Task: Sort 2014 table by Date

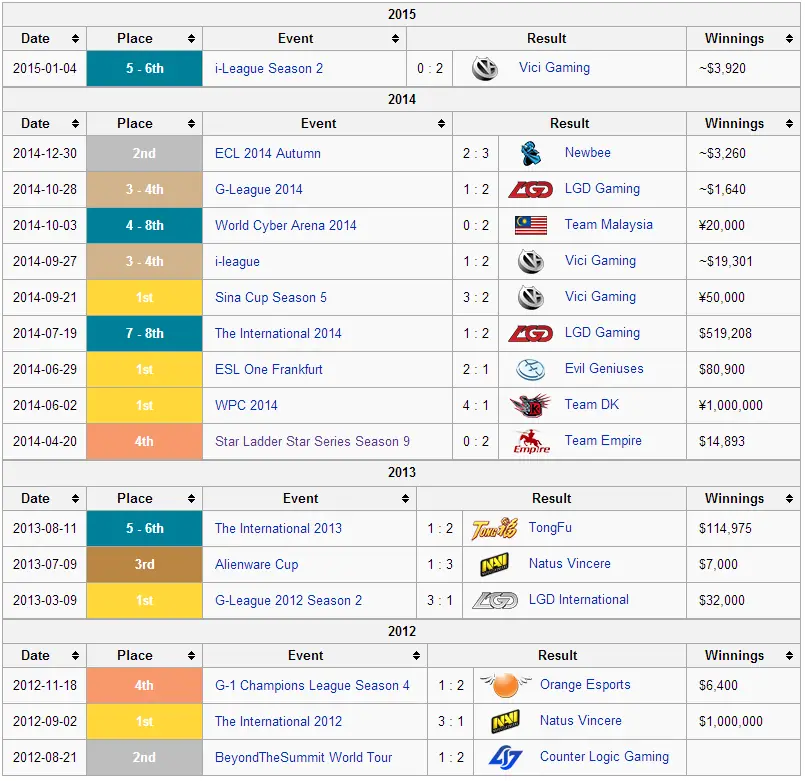Action: pos(75,124)
